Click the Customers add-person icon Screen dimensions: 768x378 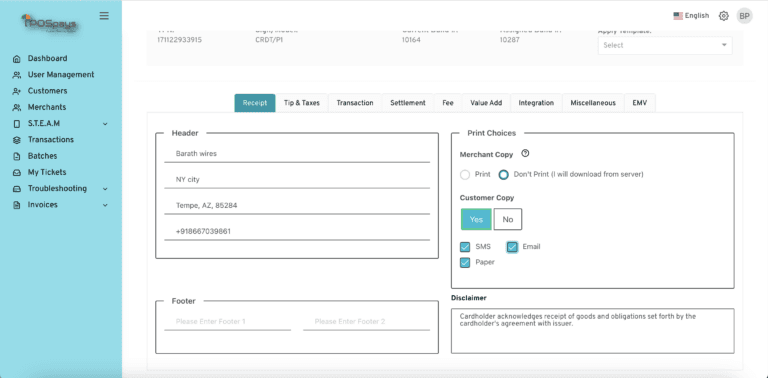tap(17, 91)
